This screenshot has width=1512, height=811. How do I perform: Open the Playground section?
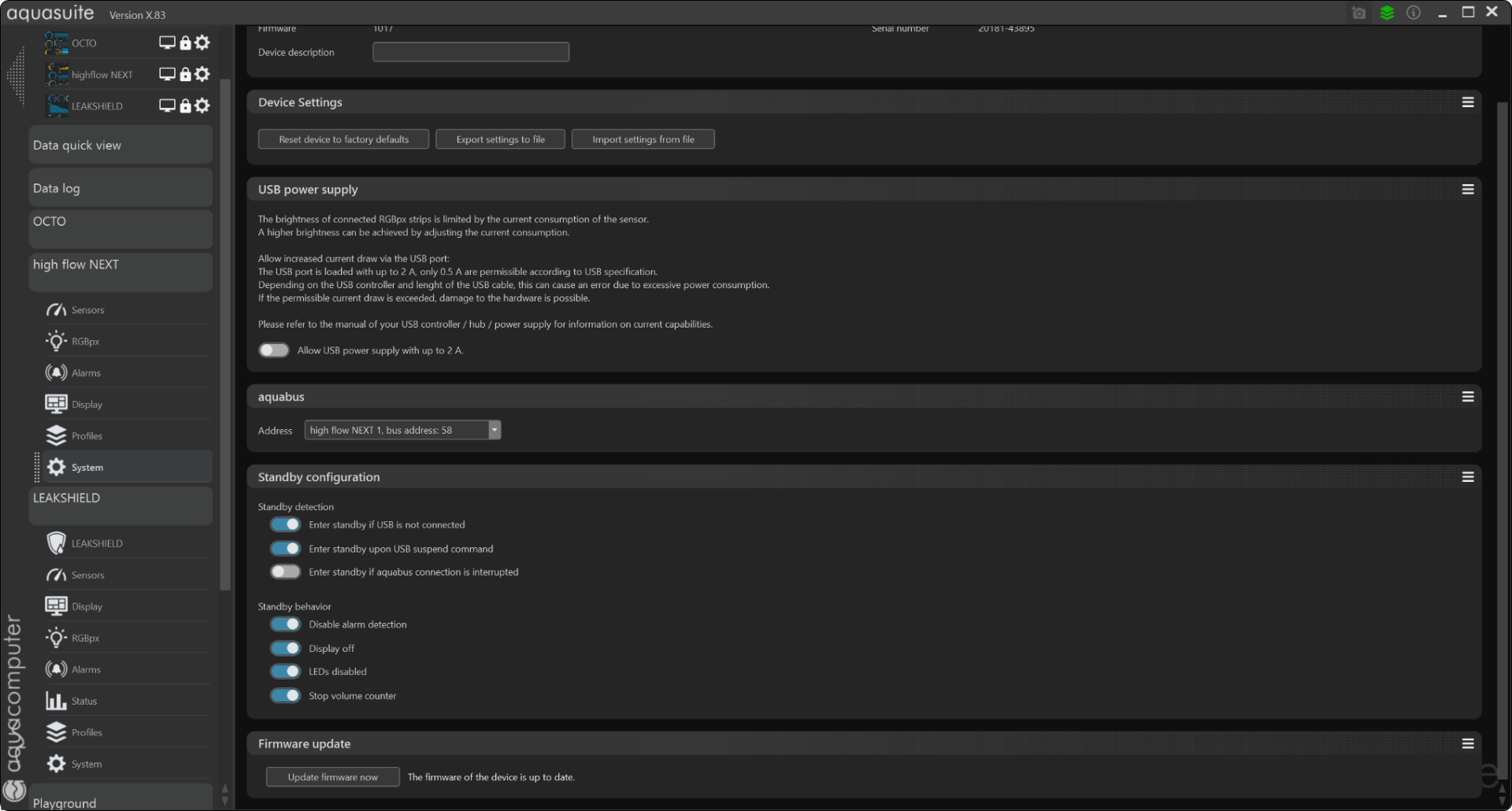(x=120, y=797)
